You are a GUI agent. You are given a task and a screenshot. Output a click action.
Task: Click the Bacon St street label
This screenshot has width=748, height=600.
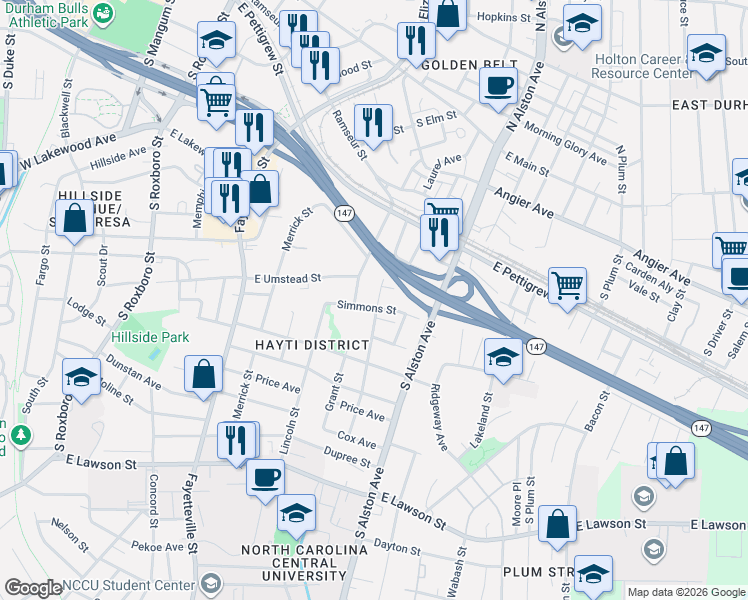tap(597, 411)
